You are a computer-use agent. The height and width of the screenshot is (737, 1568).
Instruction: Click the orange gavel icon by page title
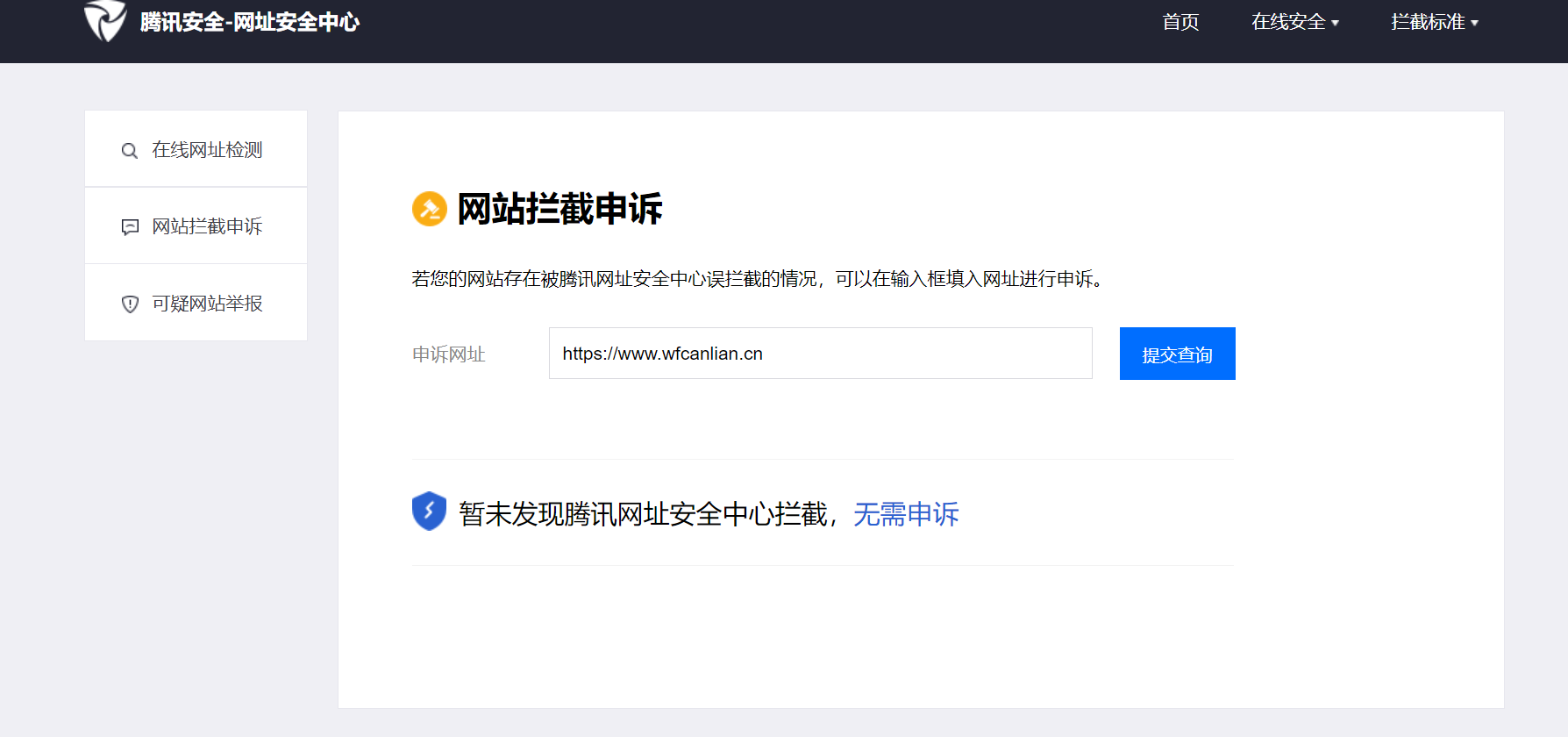430,209
